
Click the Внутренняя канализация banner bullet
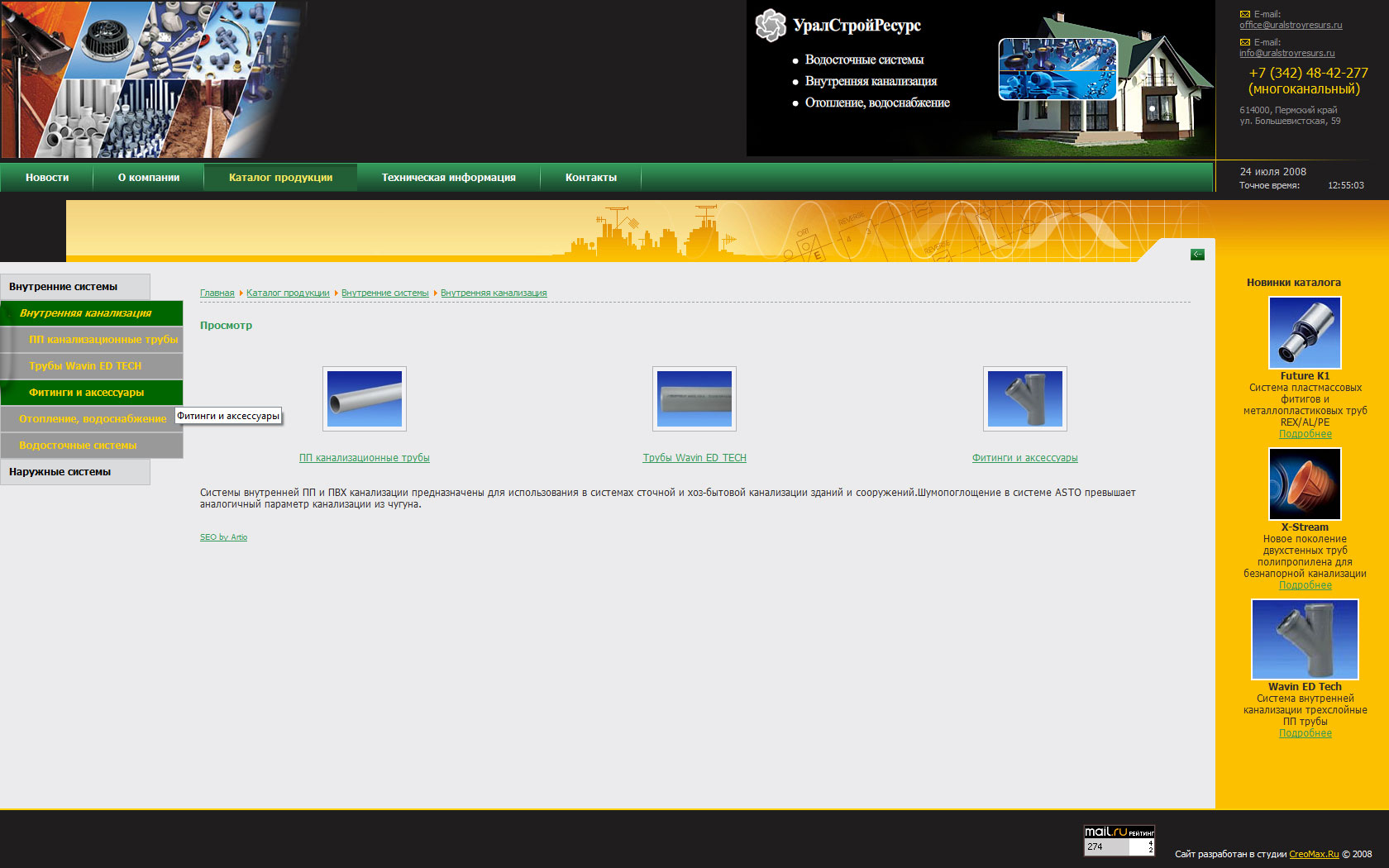coord(871,82)
